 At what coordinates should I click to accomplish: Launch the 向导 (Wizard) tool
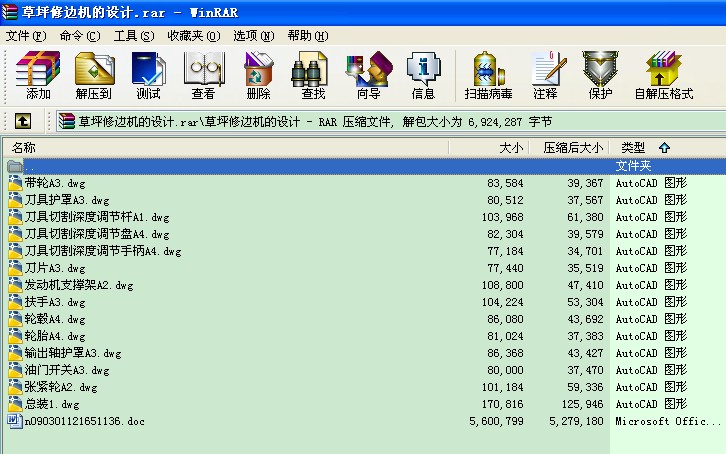tap(369, 75)
